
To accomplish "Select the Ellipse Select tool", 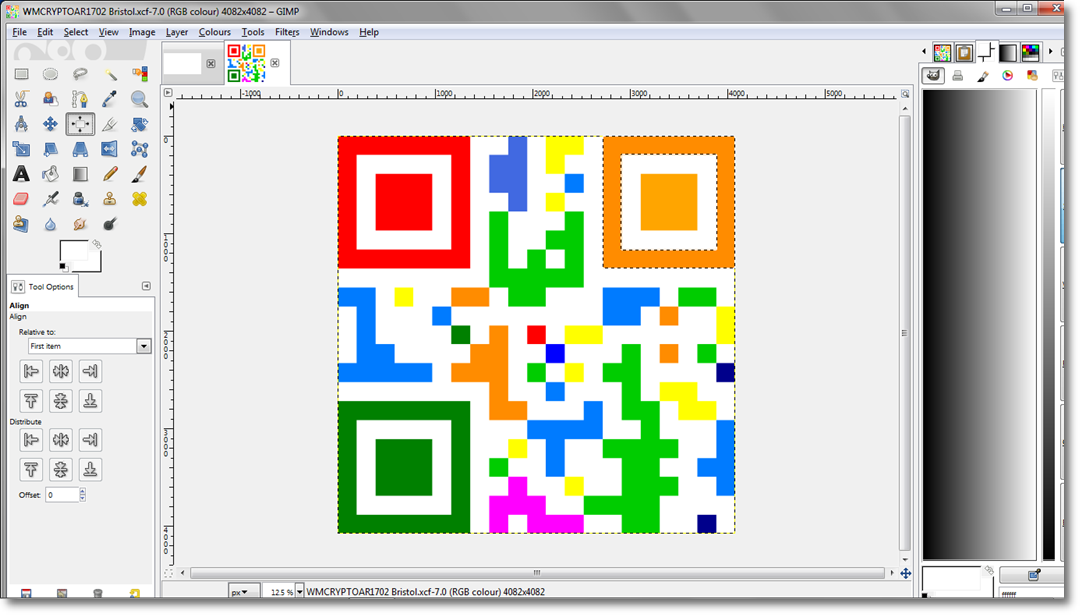I will tap(50, 74).
